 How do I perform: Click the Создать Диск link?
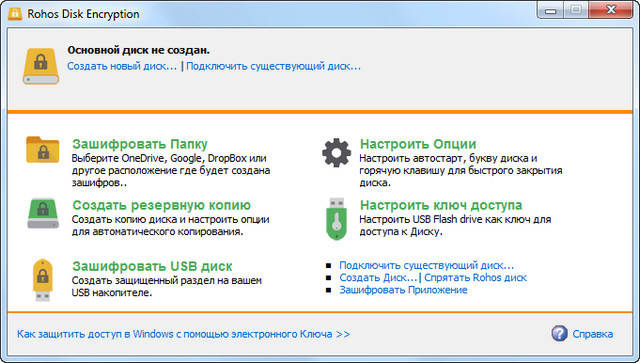(x=378, y=278)
